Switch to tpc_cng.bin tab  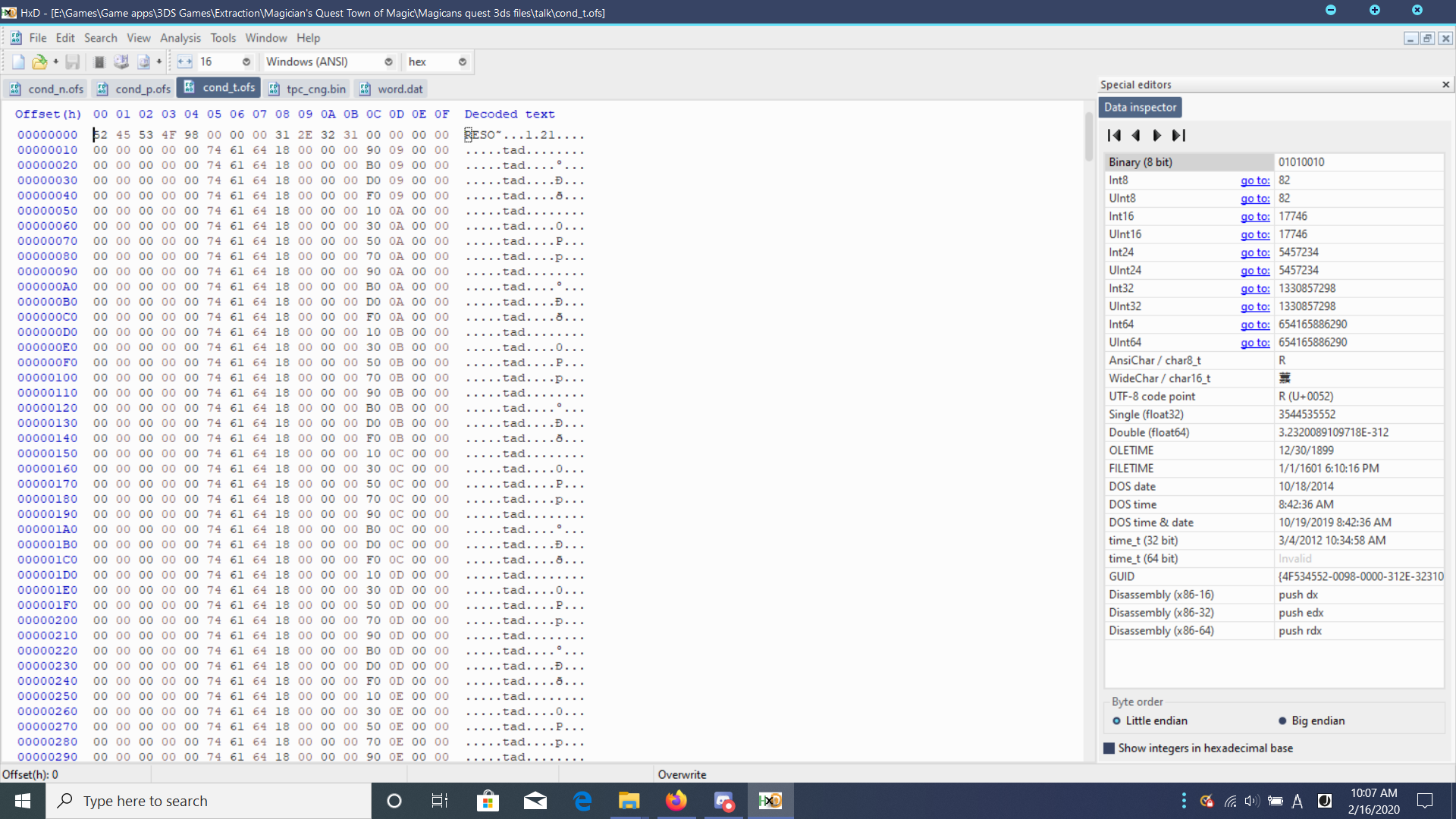coord(306,89)
